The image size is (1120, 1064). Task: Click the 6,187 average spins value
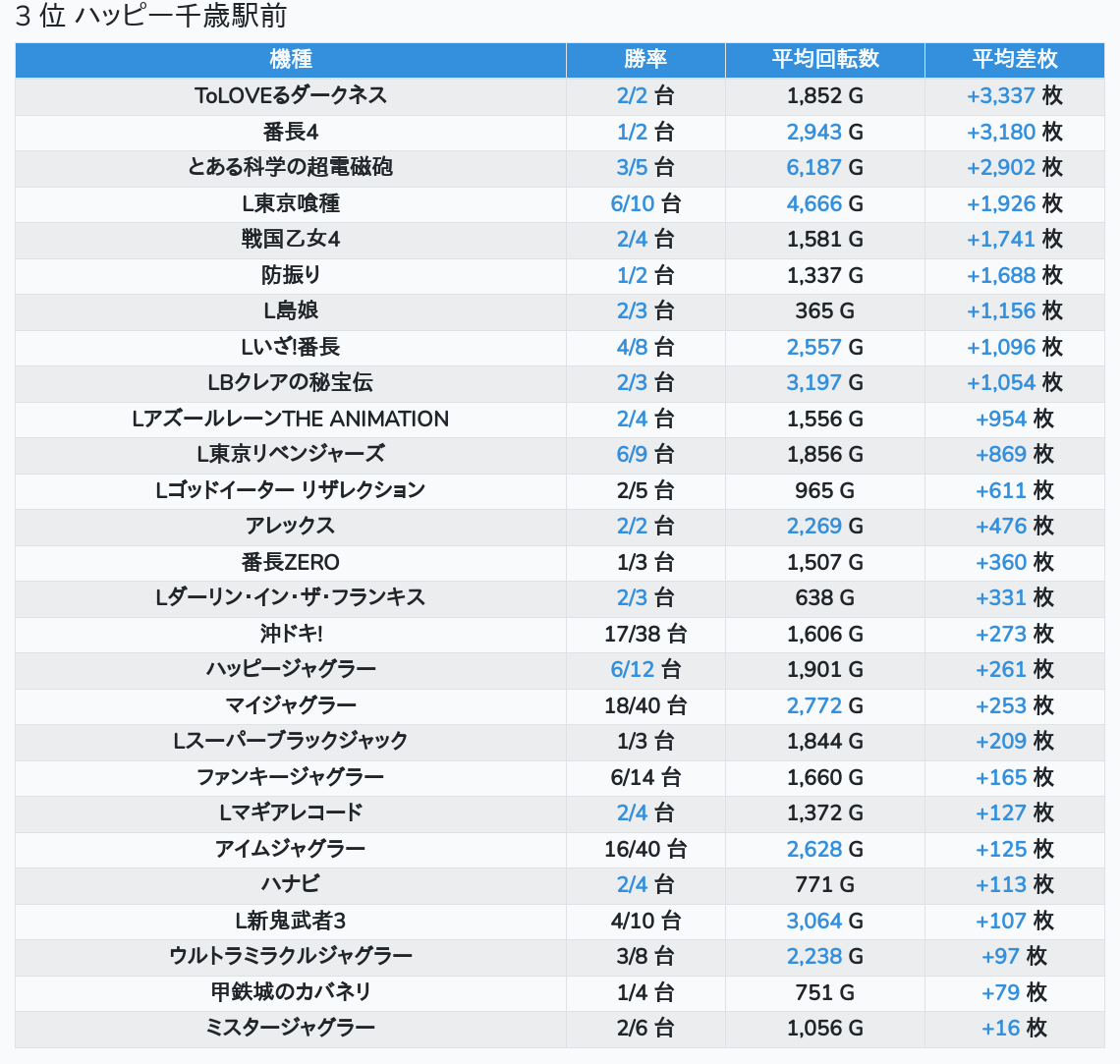click(813, 168)
